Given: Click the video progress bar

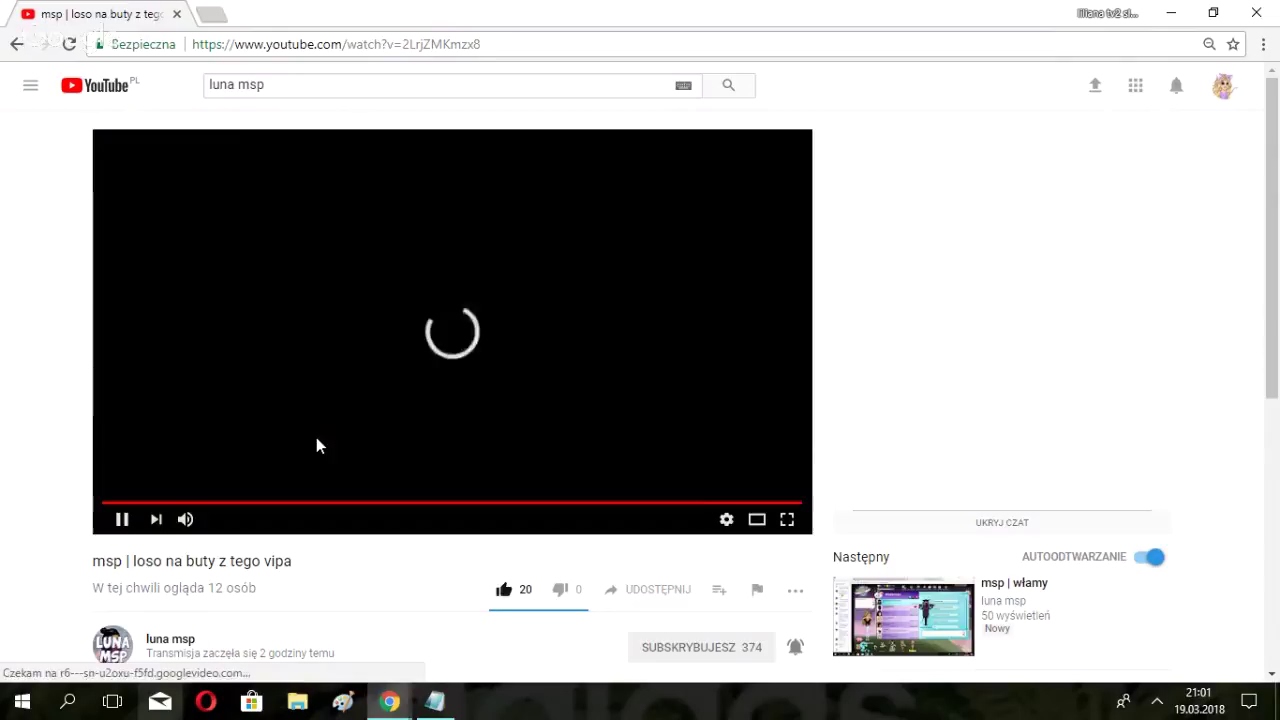Looking at the screenshot, I should point(452,502).
